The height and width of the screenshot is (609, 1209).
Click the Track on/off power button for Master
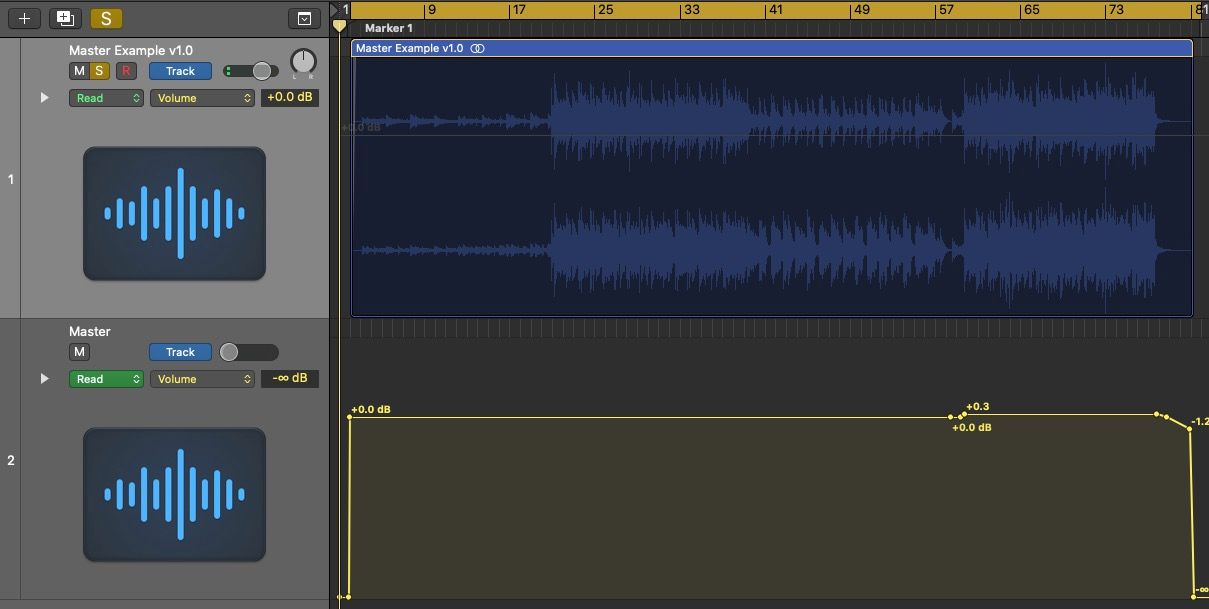pos(248,352)
